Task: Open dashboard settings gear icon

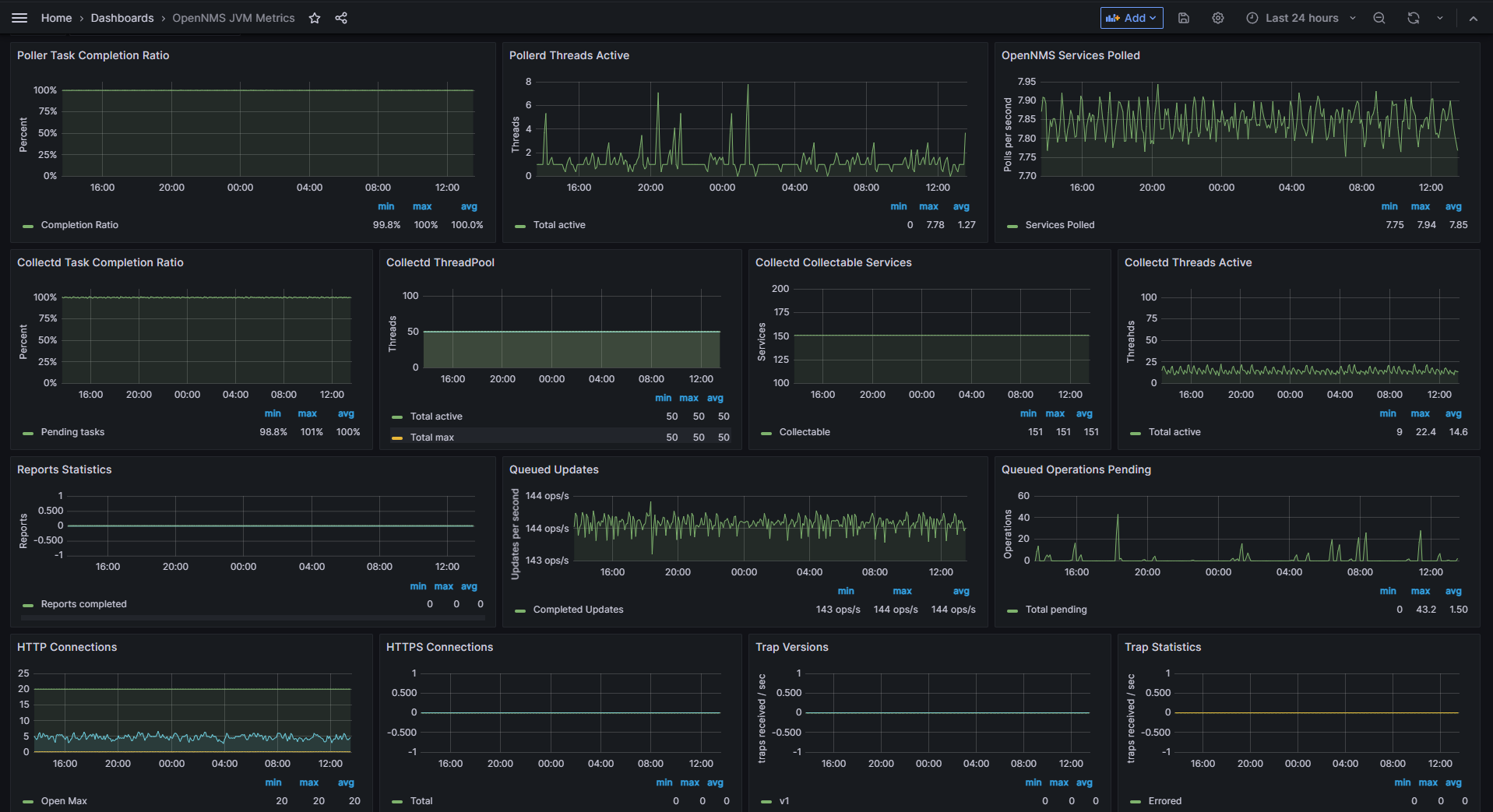Action: tap(1218, 18)
